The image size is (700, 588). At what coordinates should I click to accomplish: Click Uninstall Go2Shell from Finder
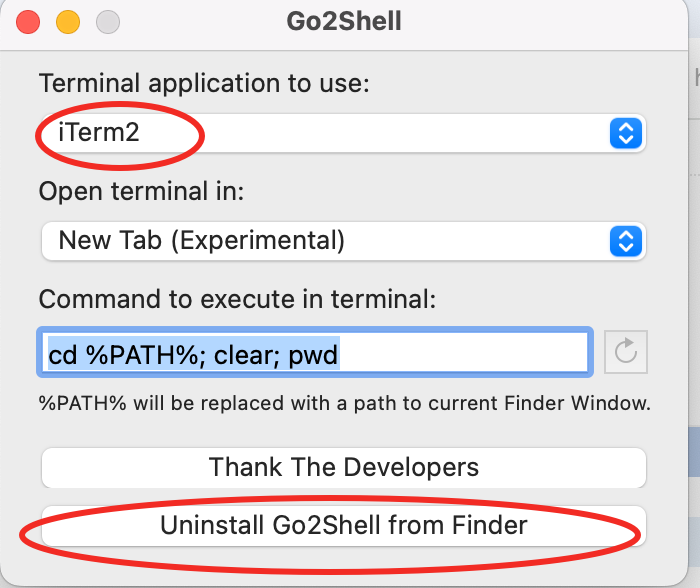[x=343, y=525]
